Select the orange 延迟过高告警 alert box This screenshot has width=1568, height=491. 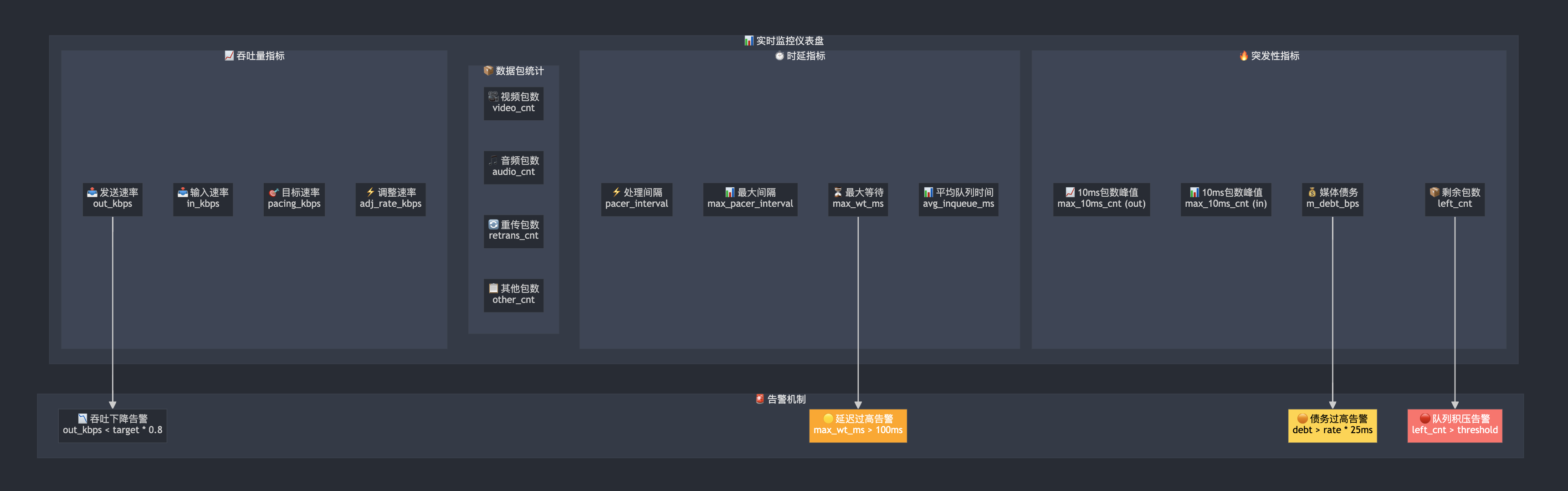(x=858, y=425)
